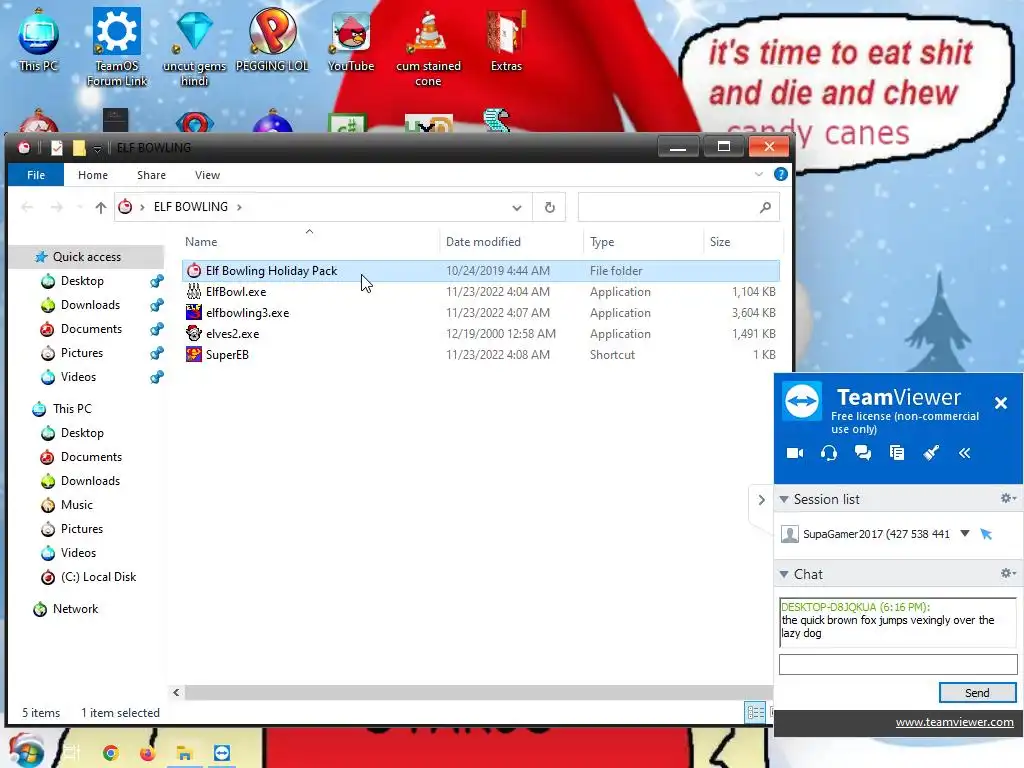This screenshot has height=768, width=1024.
Task: Open www.teamviewer.com link
Action: click(954, 722)
